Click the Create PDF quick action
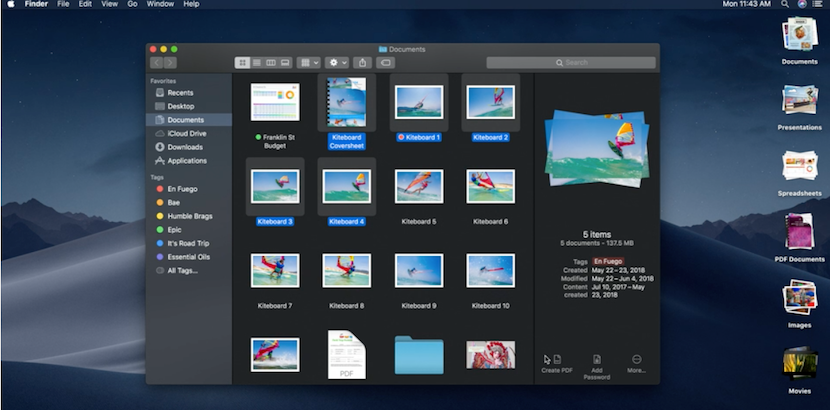The height and width of the screenshot is (410, 830). tap(557, 362)
